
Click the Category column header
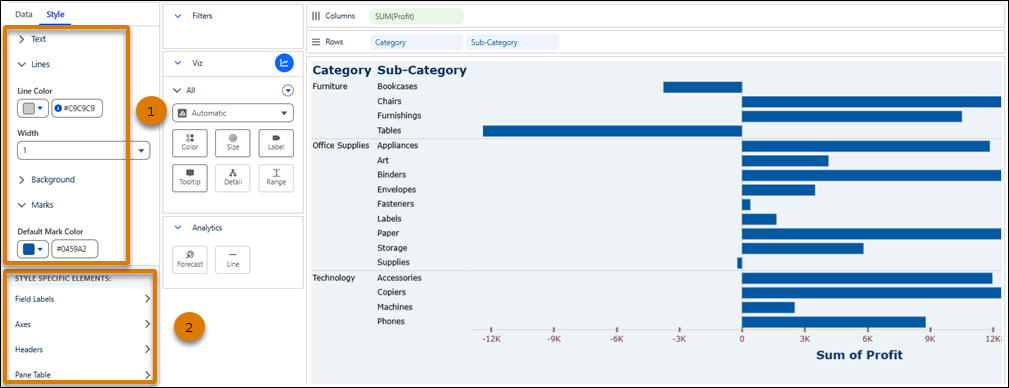342,70
